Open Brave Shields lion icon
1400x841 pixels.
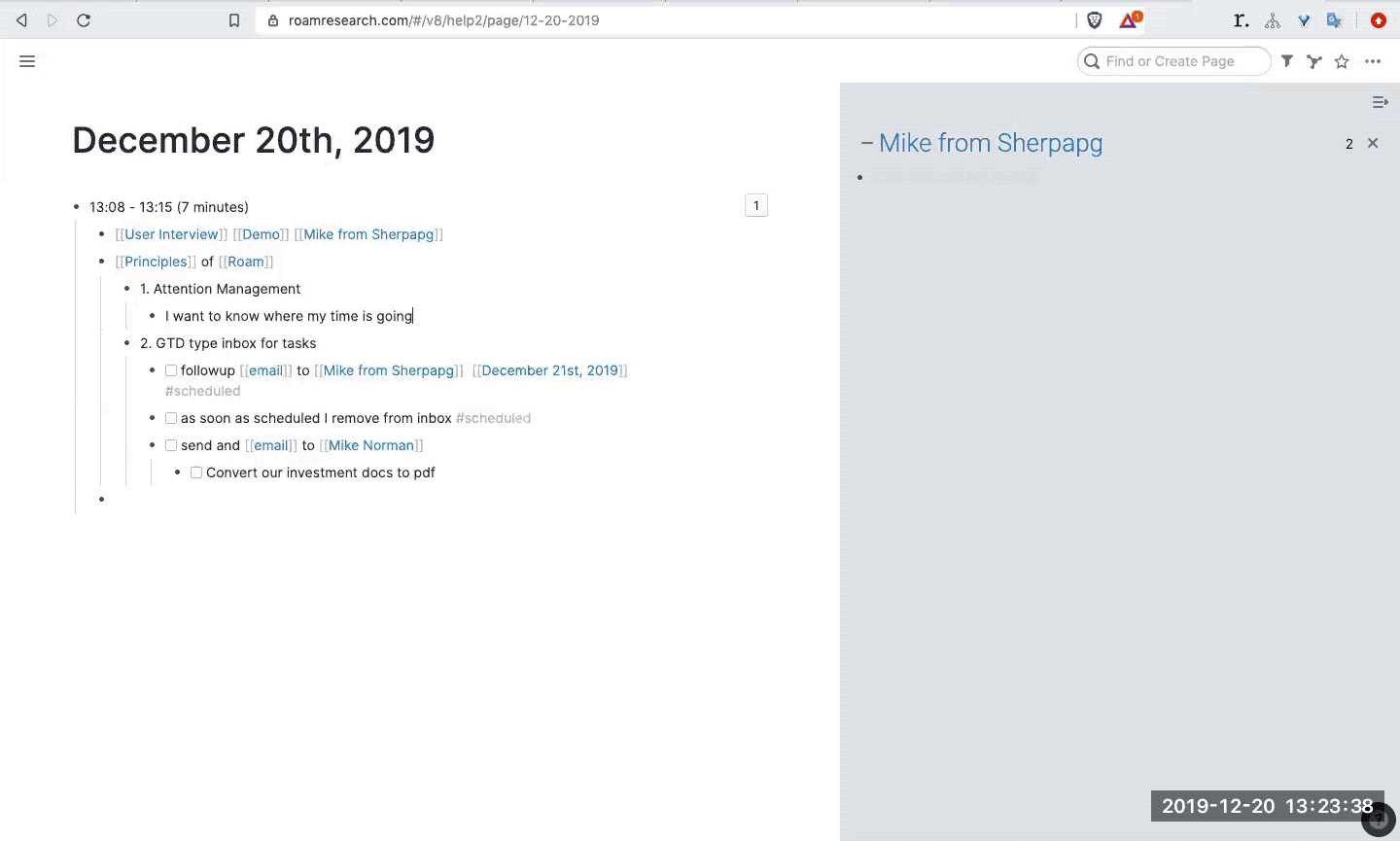(x=1095, y=20)
